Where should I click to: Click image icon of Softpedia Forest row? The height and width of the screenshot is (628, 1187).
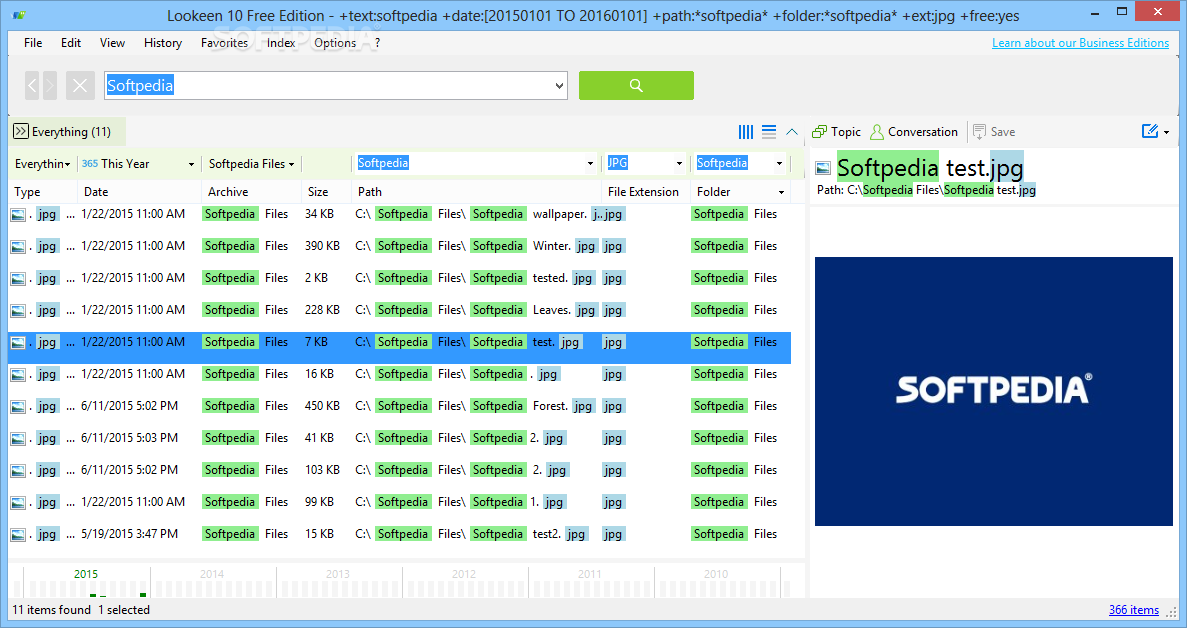click(x=18, y=407)
